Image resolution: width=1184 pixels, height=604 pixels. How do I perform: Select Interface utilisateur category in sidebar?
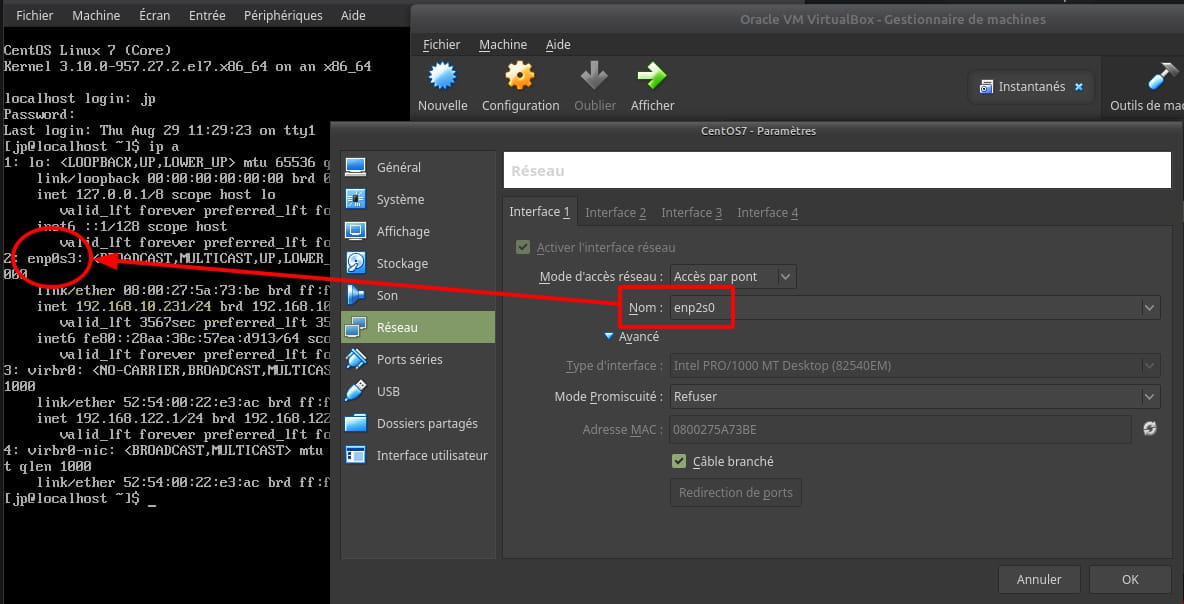click(x=418, y=455)
